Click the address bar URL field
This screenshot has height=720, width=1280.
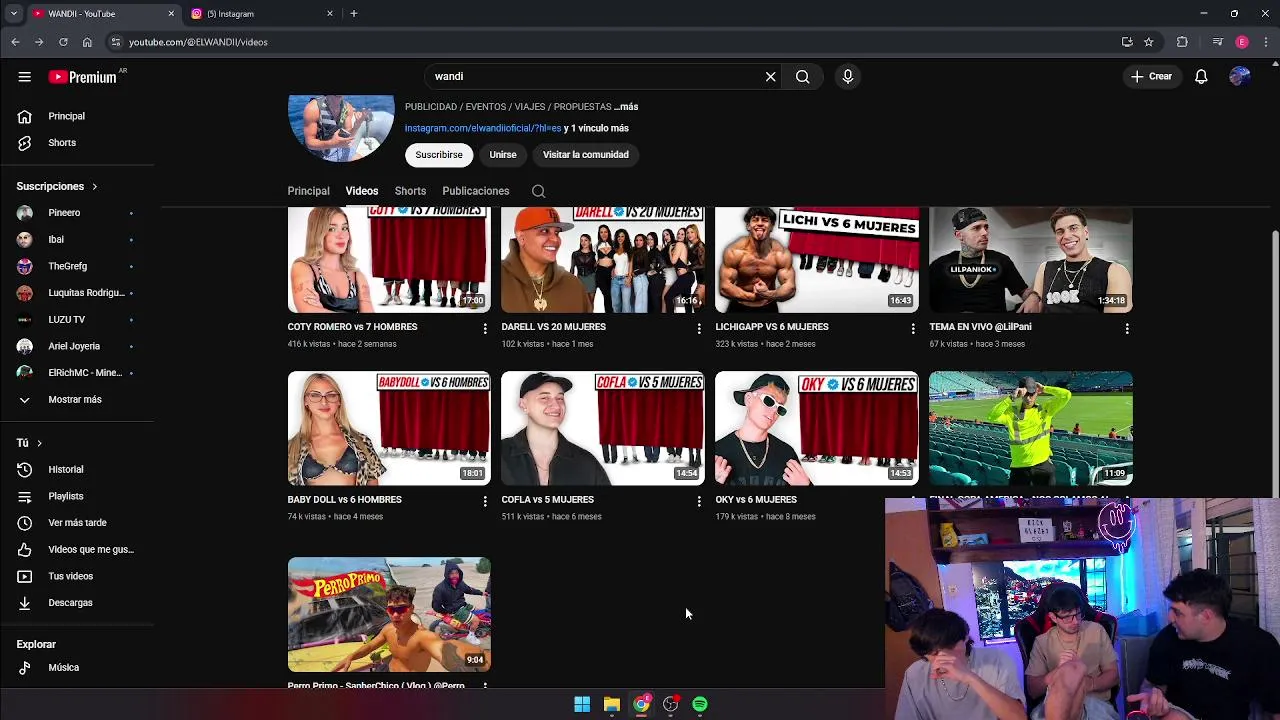[x=610, y=42]
